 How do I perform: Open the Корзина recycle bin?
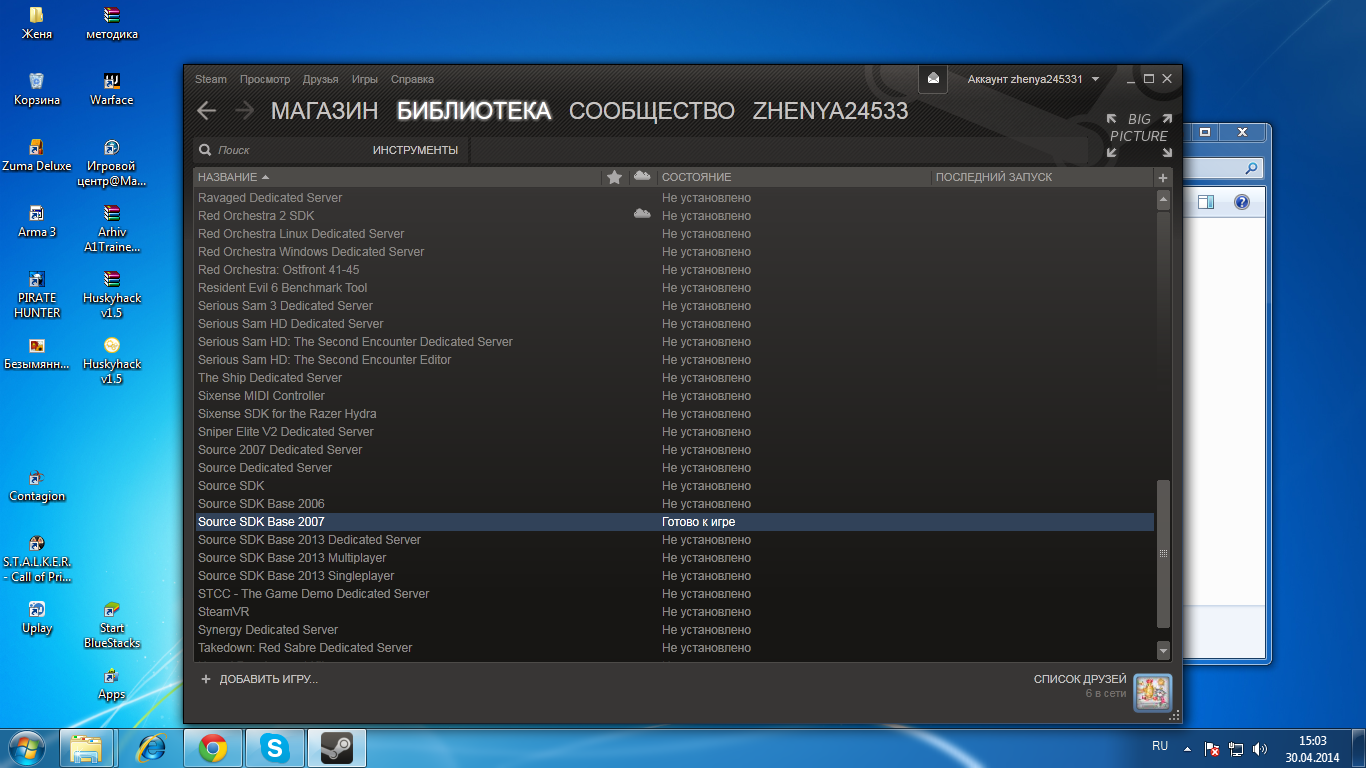pos(37,87)
